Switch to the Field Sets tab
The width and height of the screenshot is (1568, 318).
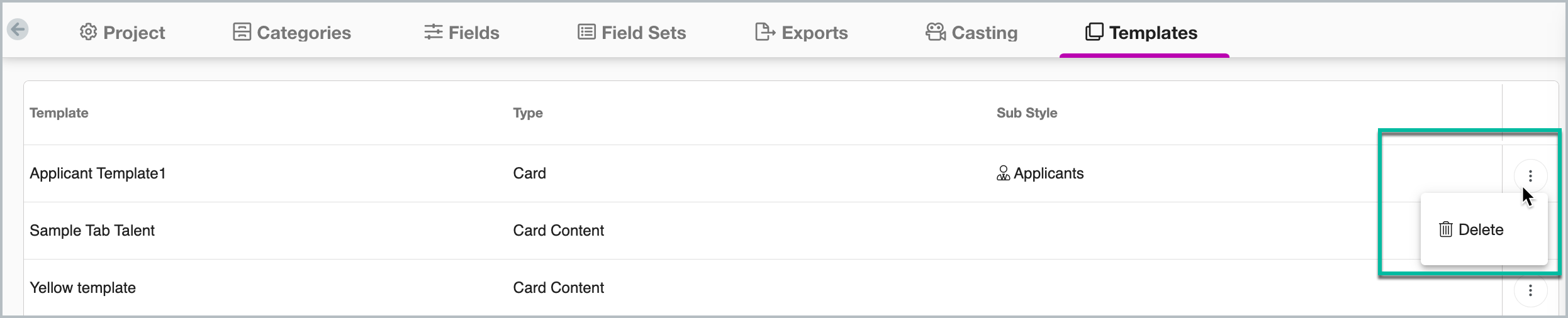(x=632, y=32)
